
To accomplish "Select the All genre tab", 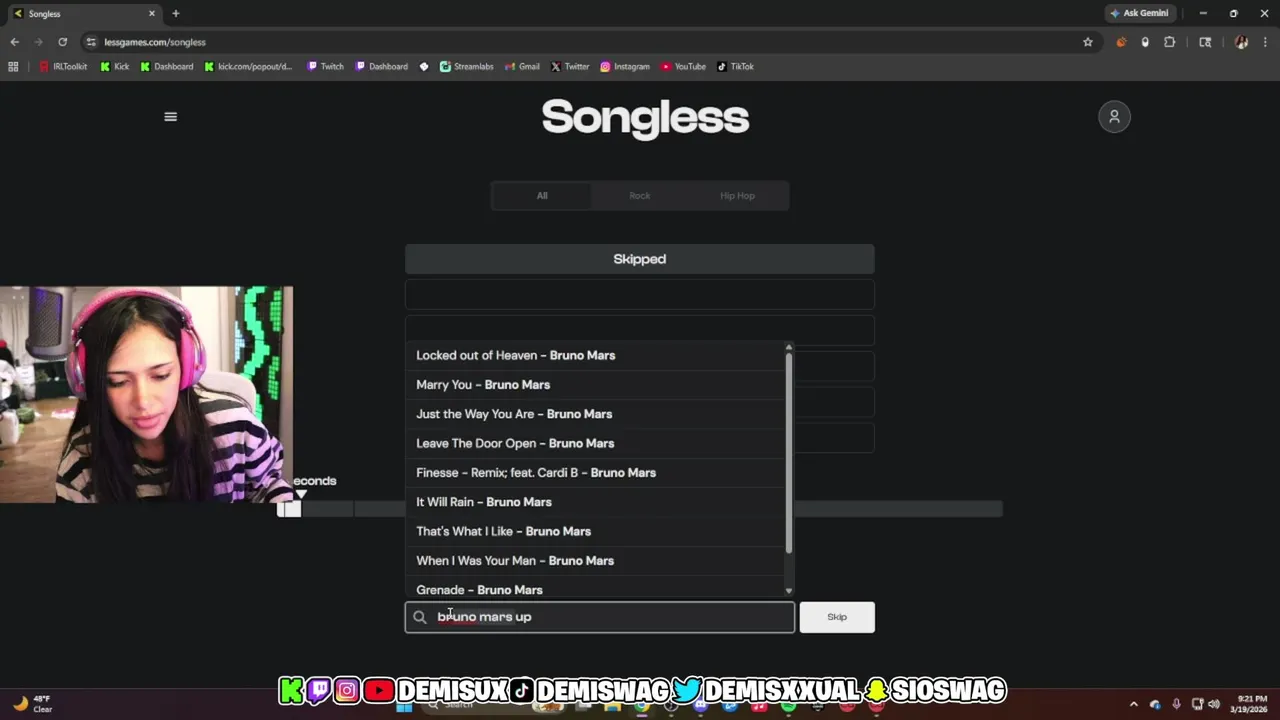I will 542,196.
